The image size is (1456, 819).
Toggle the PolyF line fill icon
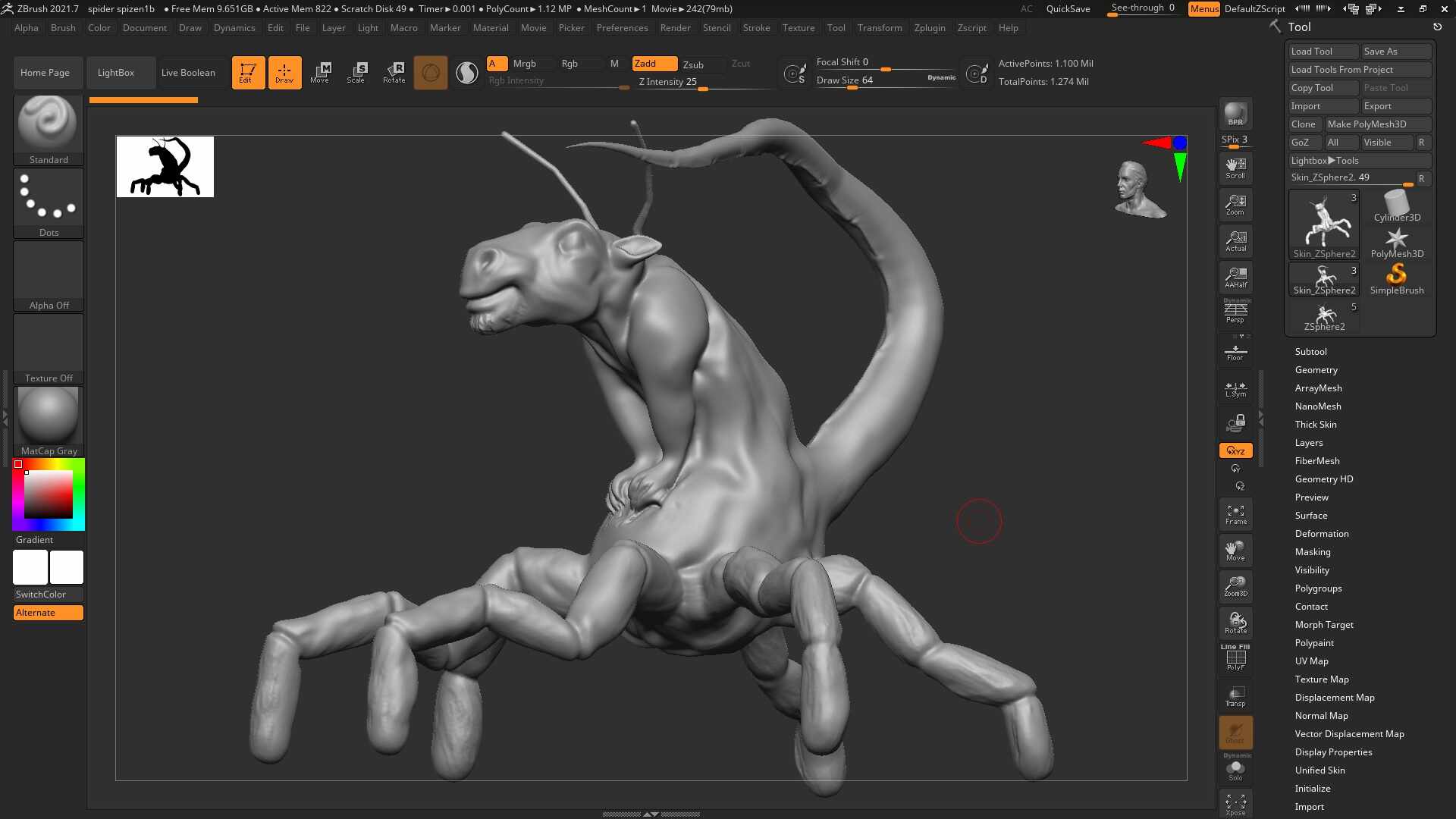1235,658
